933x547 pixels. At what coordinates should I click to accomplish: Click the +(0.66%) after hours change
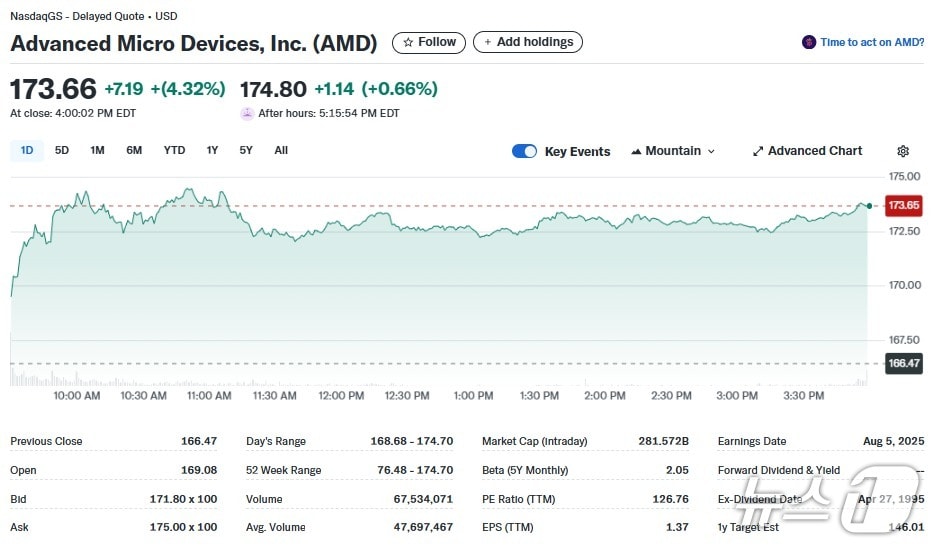click(399, 89)
